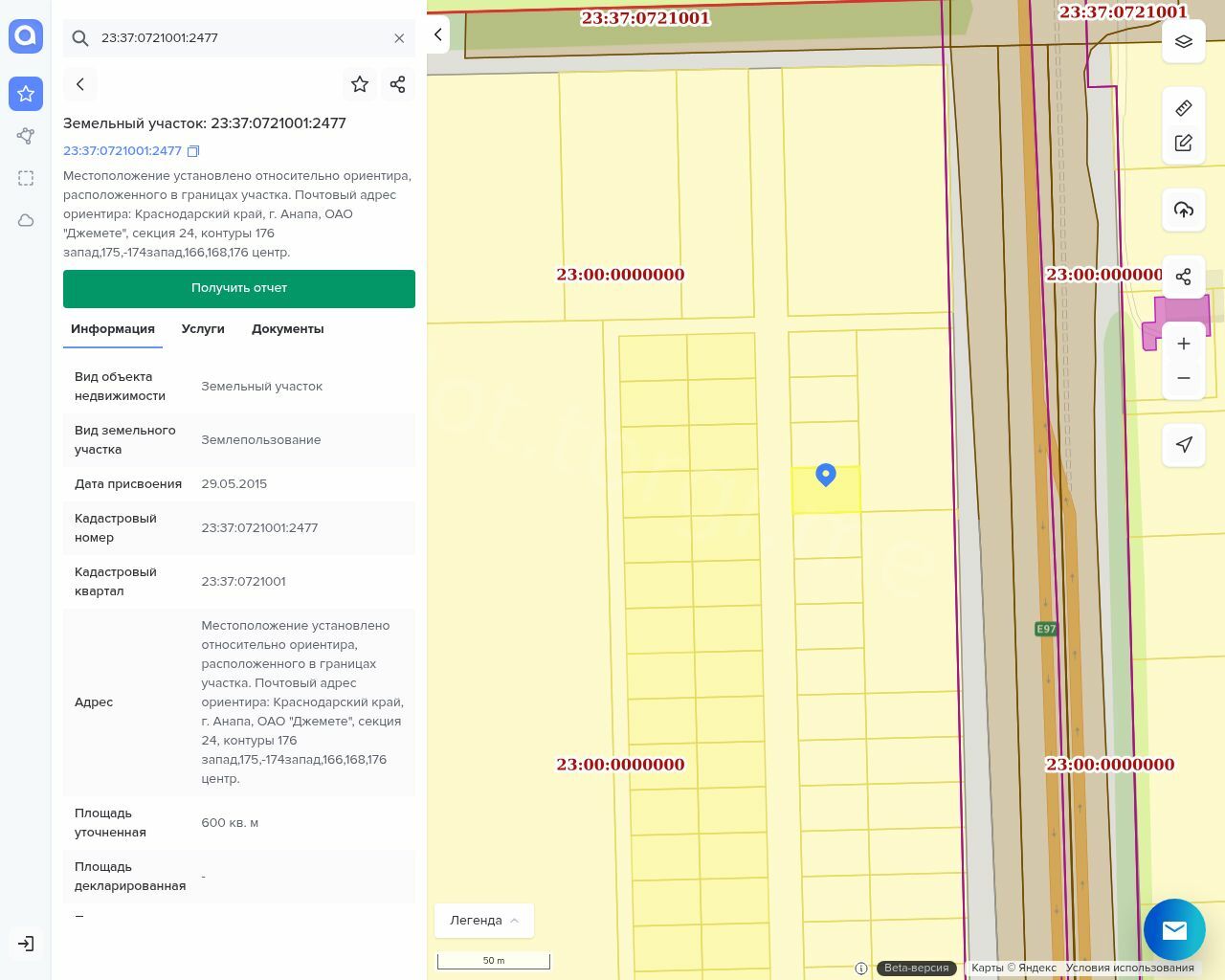Share this land parcel from panel header

[x=398, y=84]
